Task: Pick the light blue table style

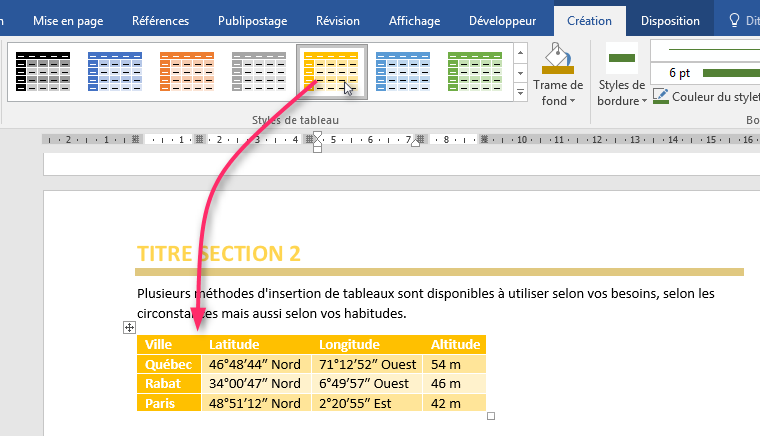Action: click(403, 72)
